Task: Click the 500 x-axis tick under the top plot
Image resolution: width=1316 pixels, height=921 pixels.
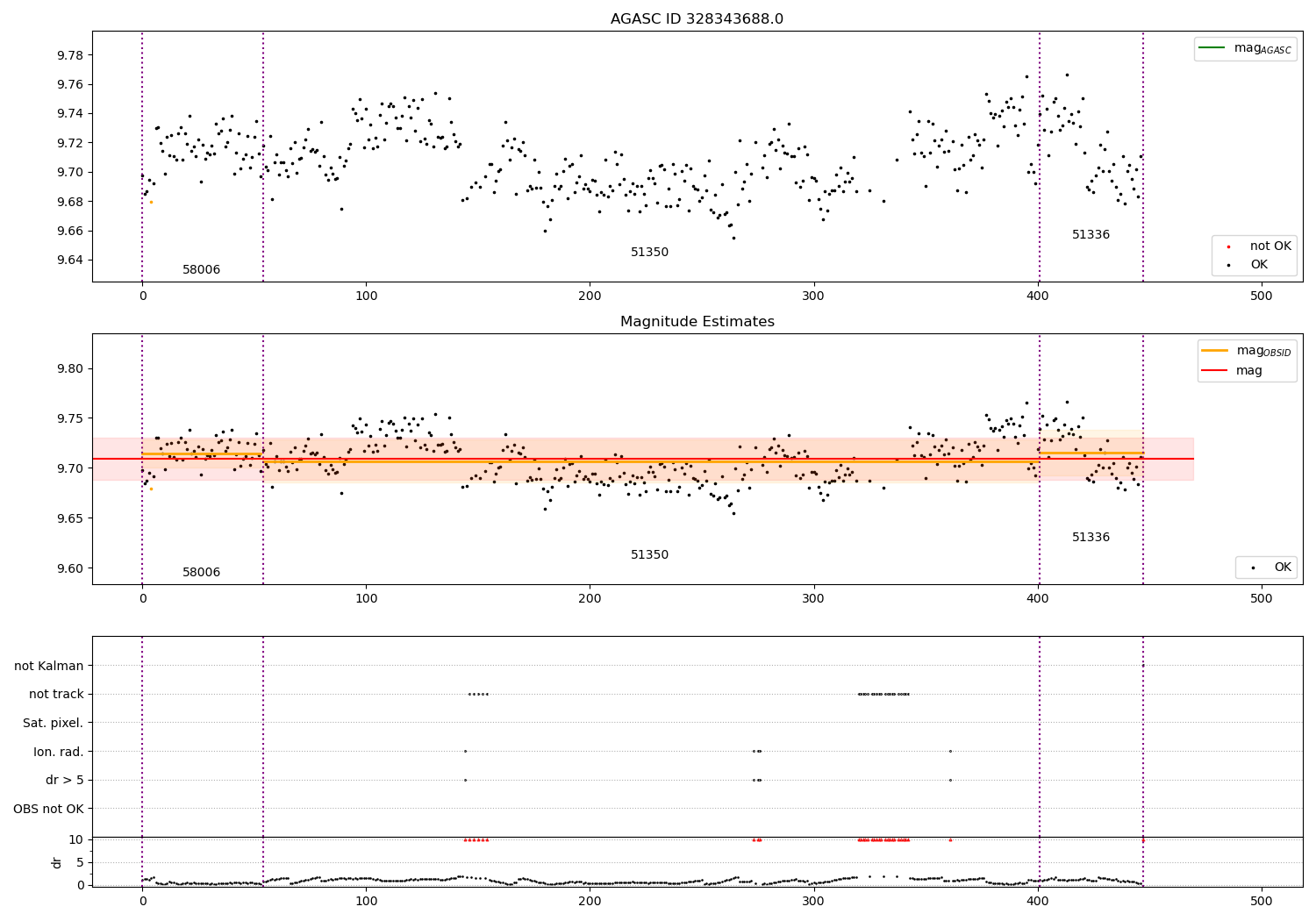Action: point(1261,296)
